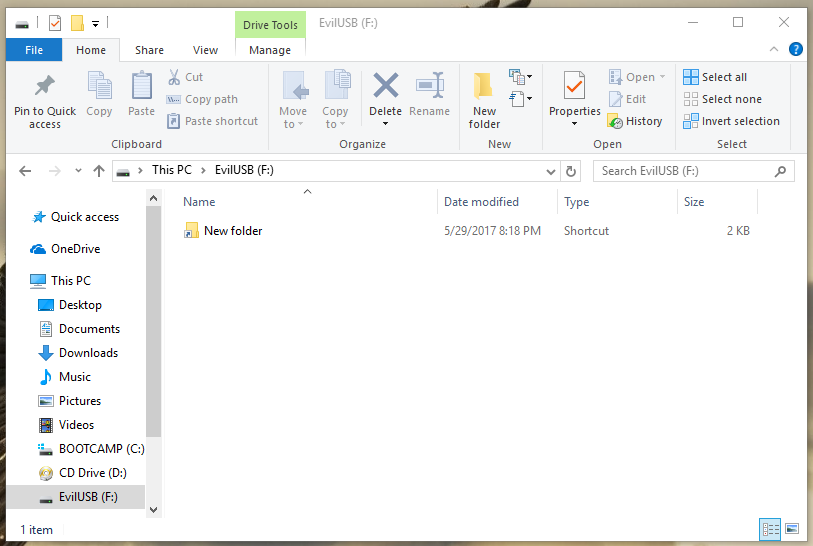The image size is (813, 546).
Task: Open the File menu tab
Action: 34,50
